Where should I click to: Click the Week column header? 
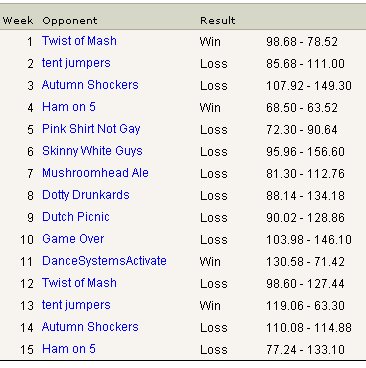click(x=18, y=20)
